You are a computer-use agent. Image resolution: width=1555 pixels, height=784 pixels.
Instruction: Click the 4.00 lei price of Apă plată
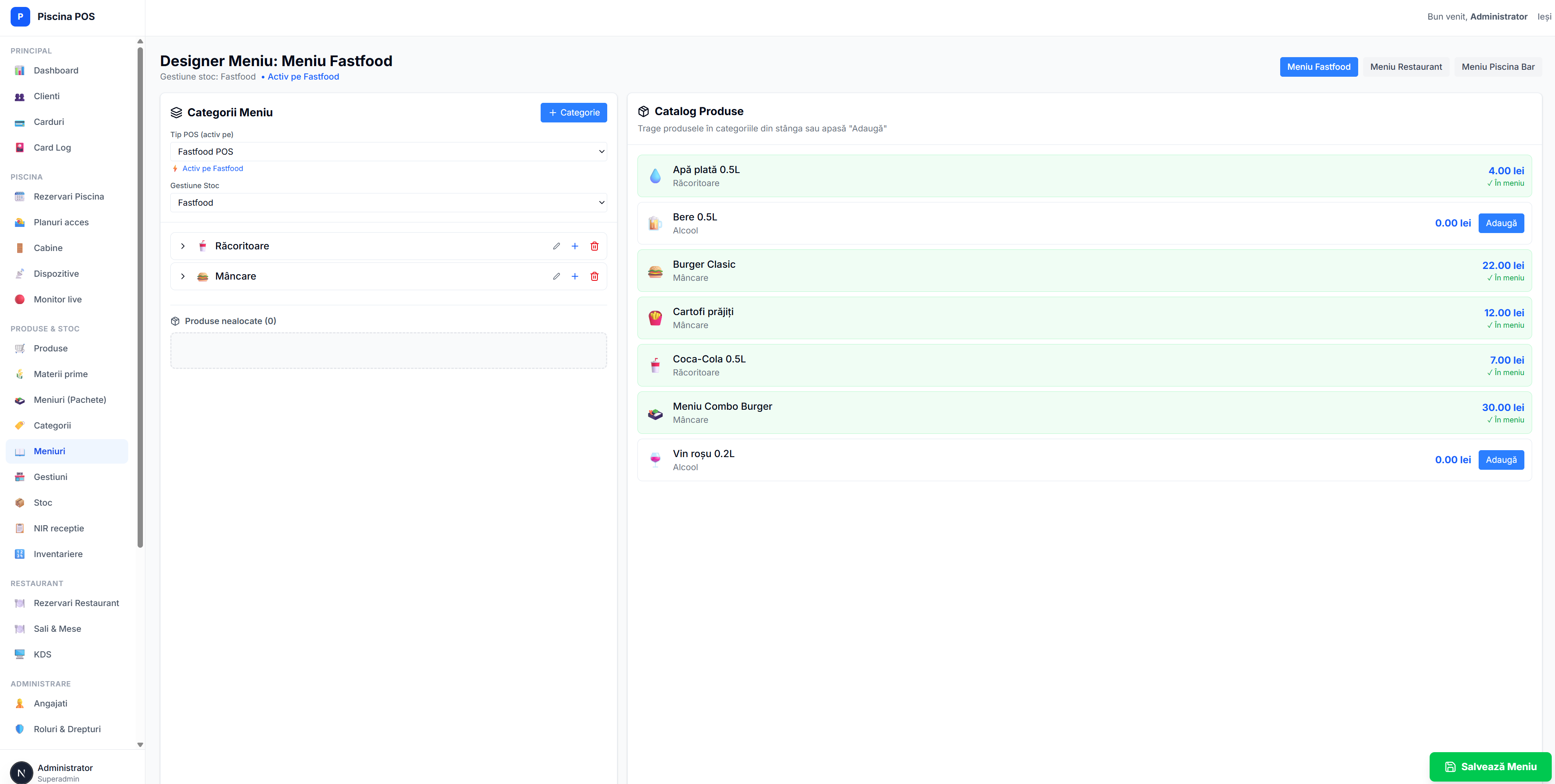(1506, 171)
